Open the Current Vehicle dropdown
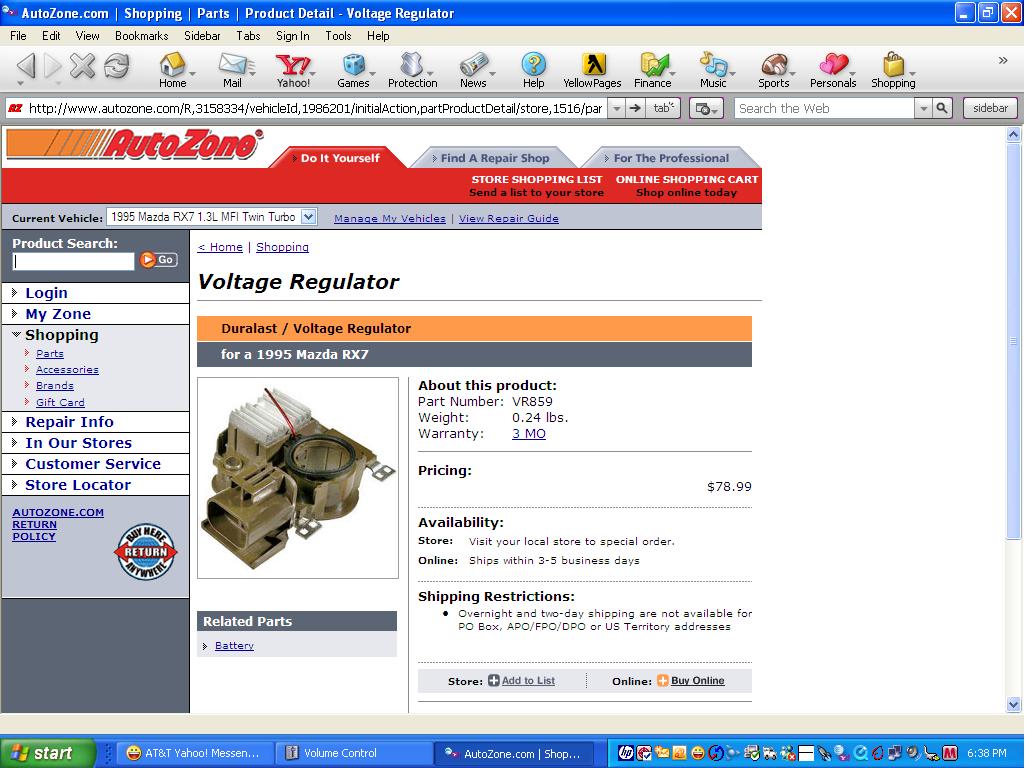 tap(308, 217)
